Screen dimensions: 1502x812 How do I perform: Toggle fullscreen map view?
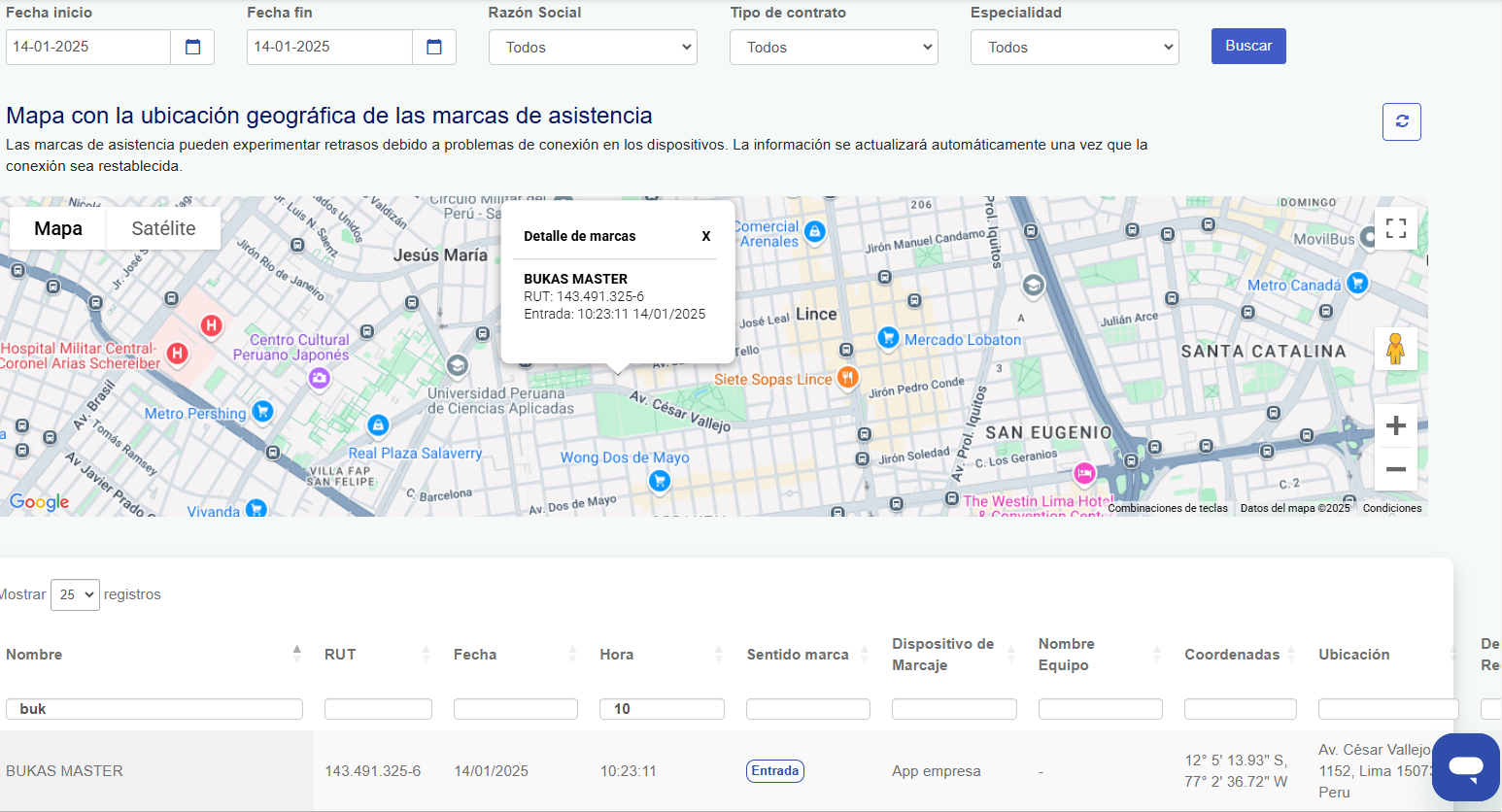pyautogui.click(x=1395, y=228)
